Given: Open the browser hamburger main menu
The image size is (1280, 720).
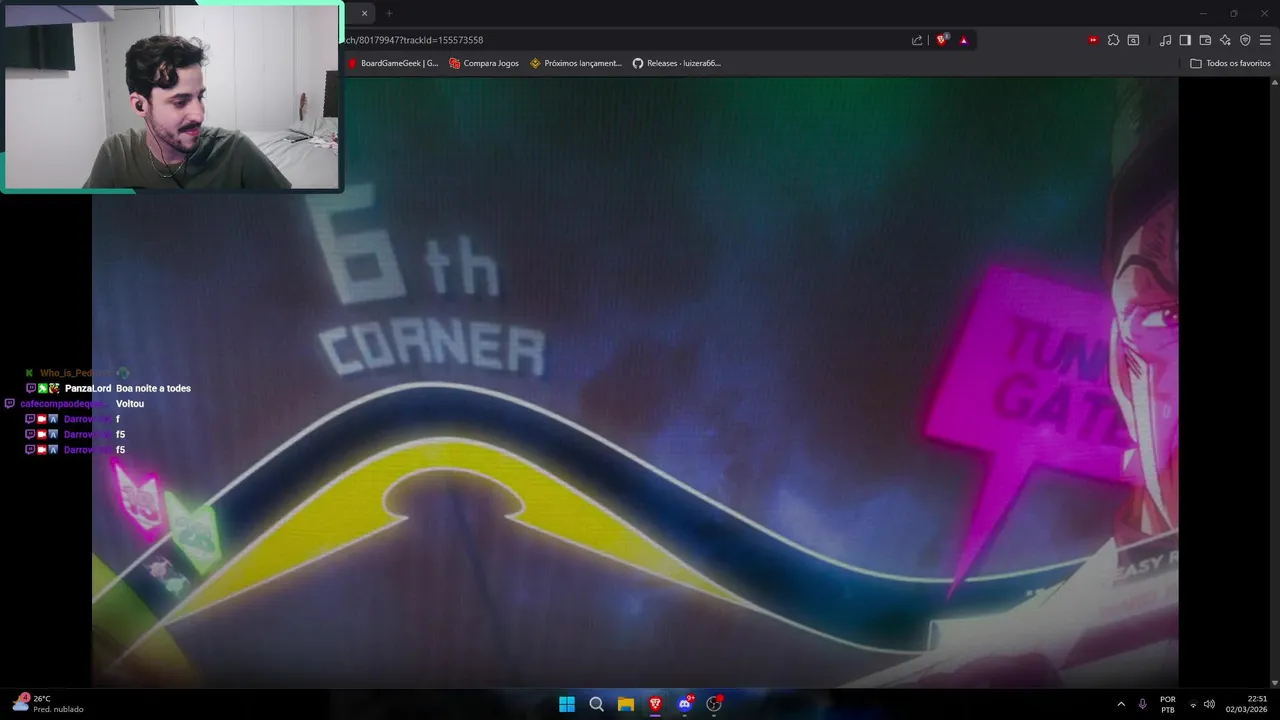Looking at the screenshot, I should click(1265, 40).
